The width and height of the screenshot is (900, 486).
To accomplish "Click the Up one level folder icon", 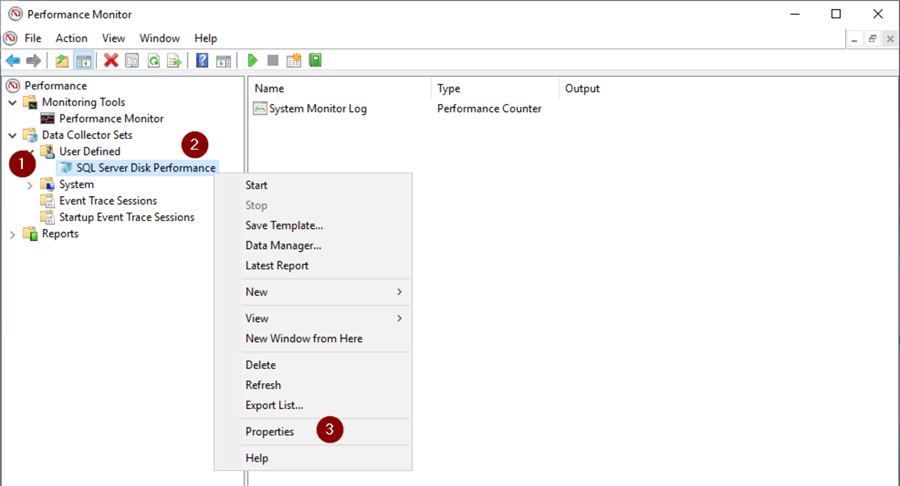I will click(x=62, y=60).
